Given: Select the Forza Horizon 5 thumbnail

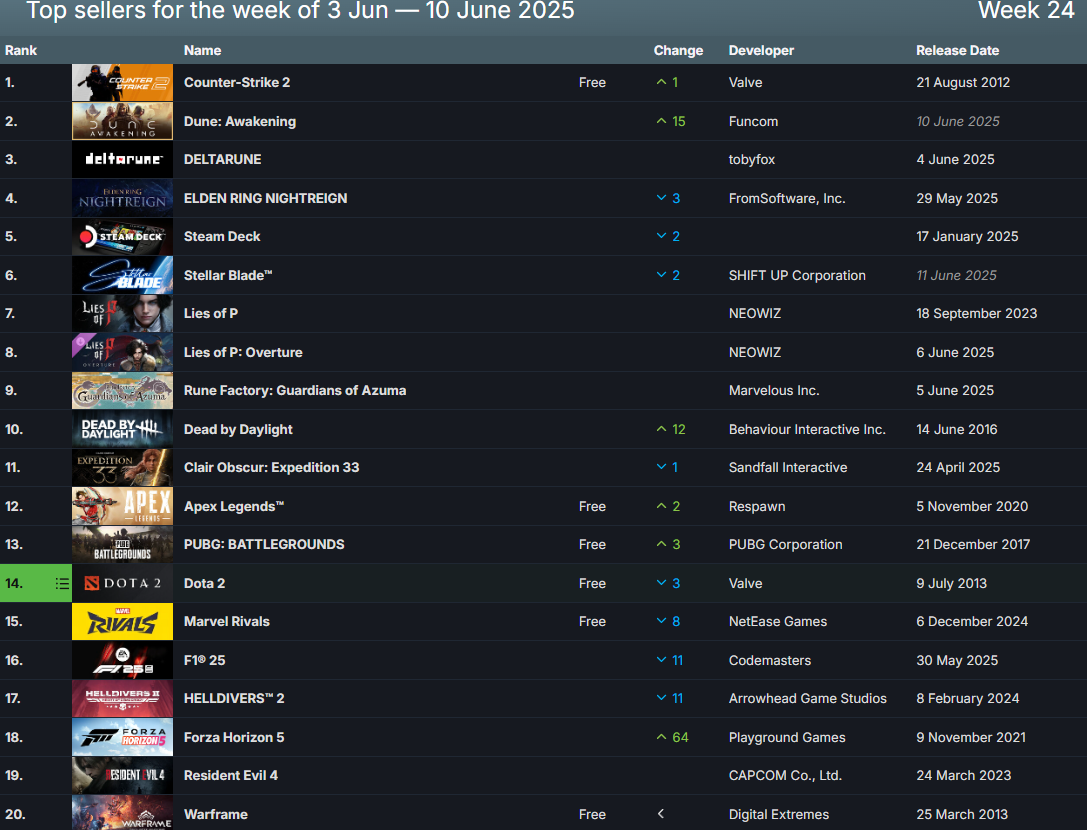Looking at the screenshot, I should pyautogui.click(x=123, y=737).
